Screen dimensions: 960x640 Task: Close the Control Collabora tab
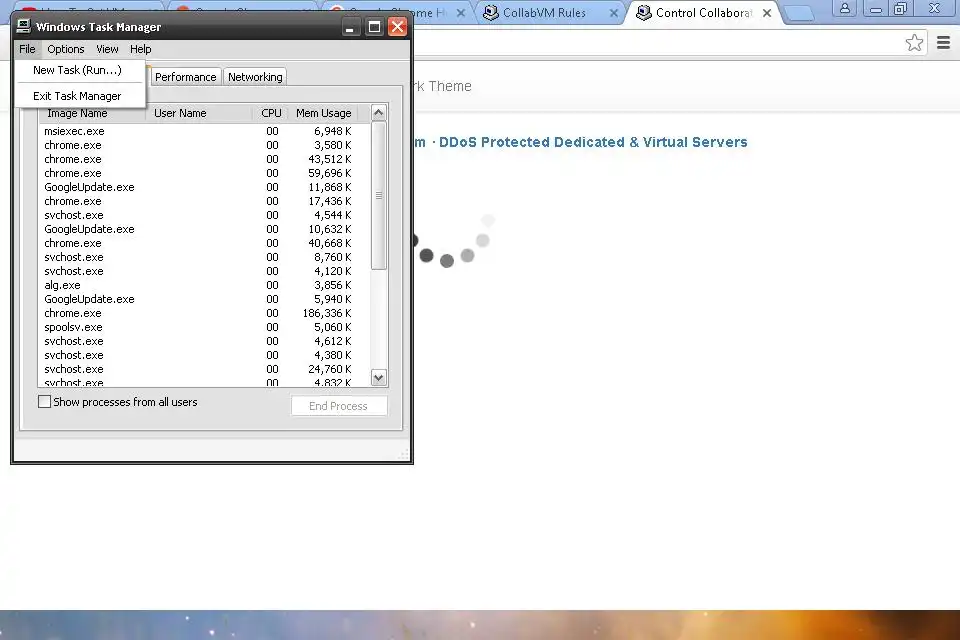[x=767, y=13]
